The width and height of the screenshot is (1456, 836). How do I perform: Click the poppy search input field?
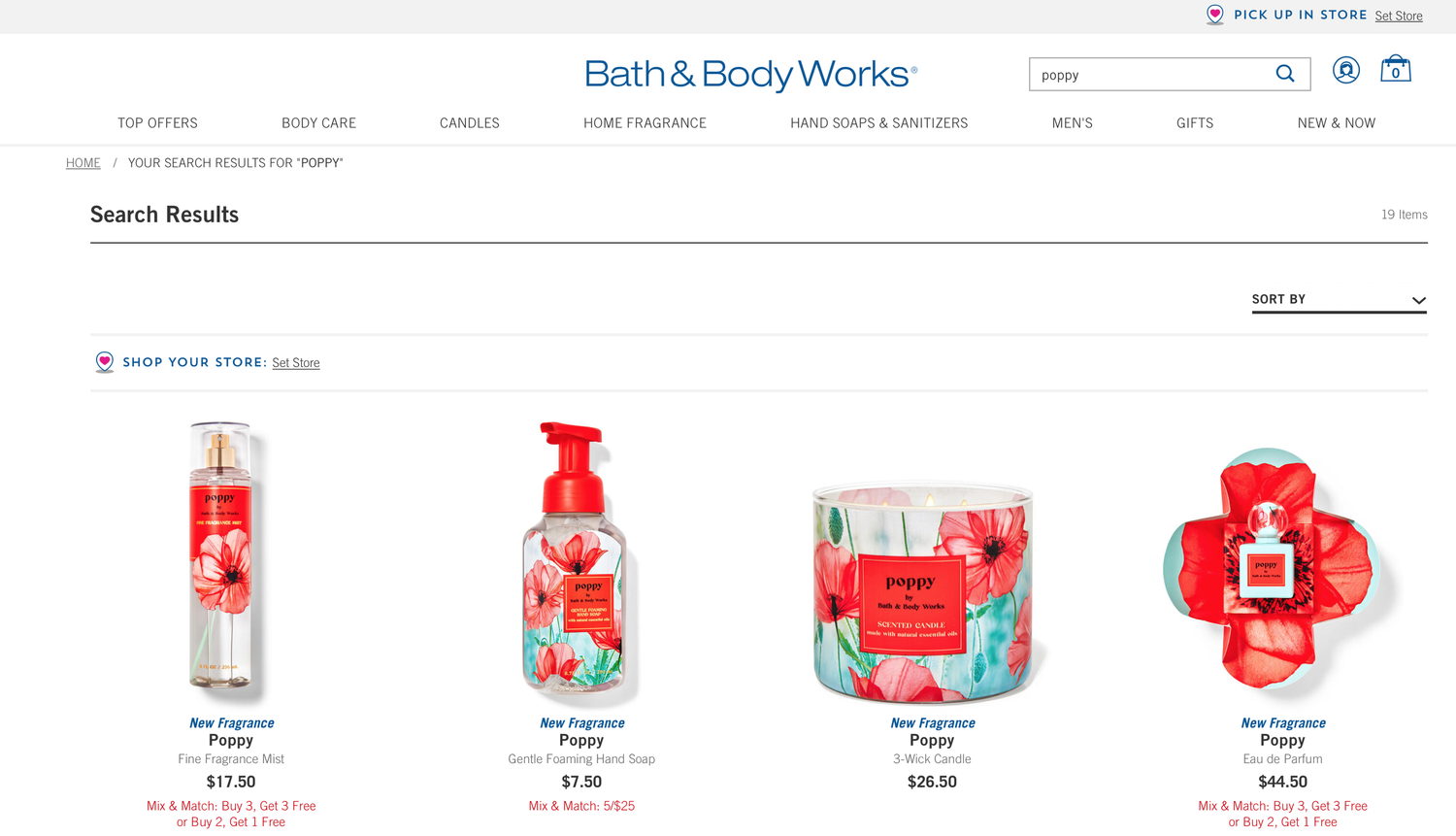1151,75
